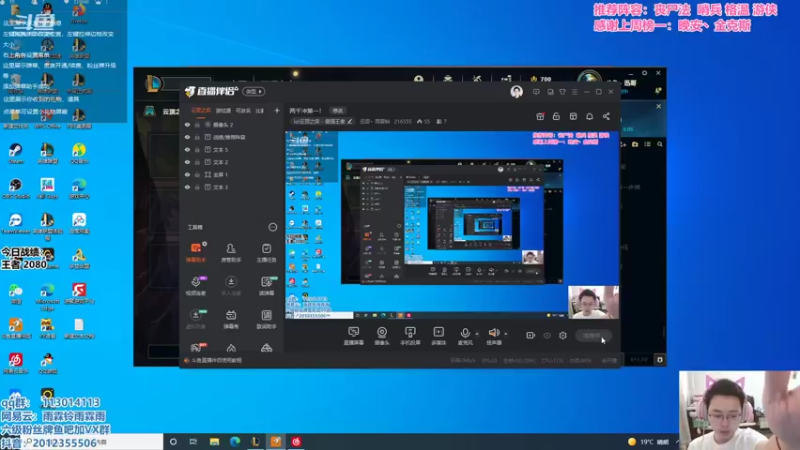The height and width of the screenshot is (450, 800).
Task: Expand microphone options arrow
Action: tap(477, 334)
